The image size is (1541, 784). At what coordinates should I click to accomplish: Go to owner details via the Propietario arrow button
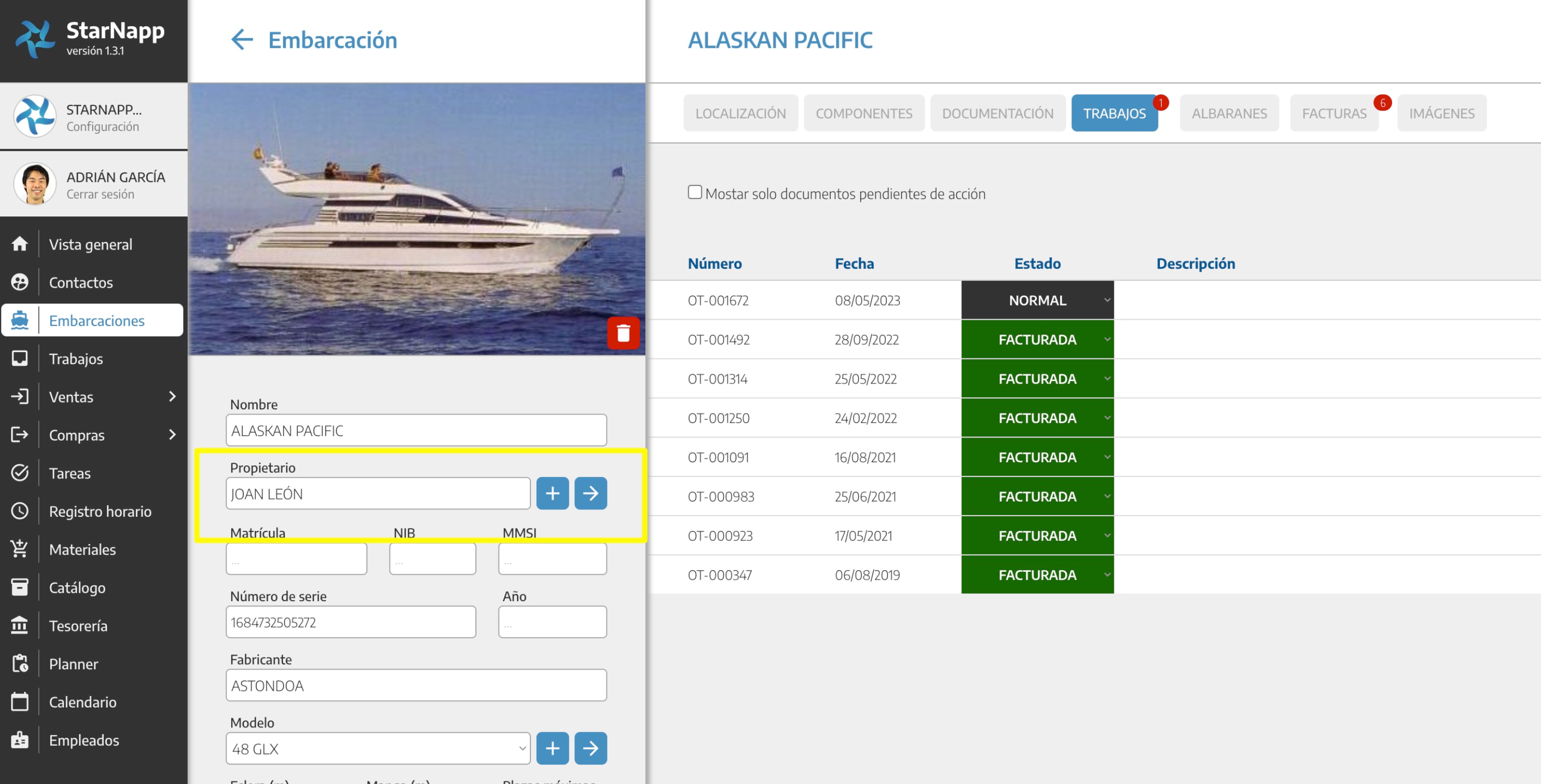tap(590, 493)
